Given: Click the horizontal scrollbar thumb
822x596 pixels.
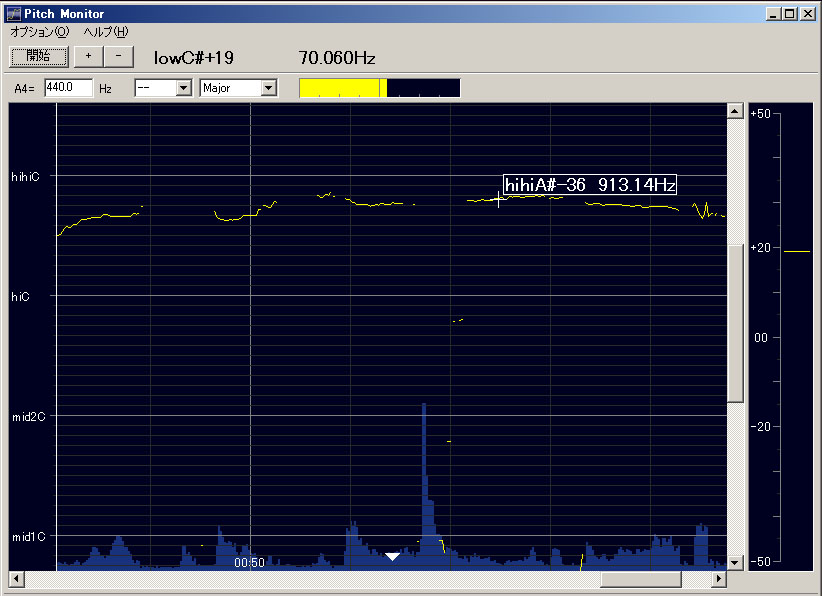Looking at the screenshot, I should click(x=641, y=579).
